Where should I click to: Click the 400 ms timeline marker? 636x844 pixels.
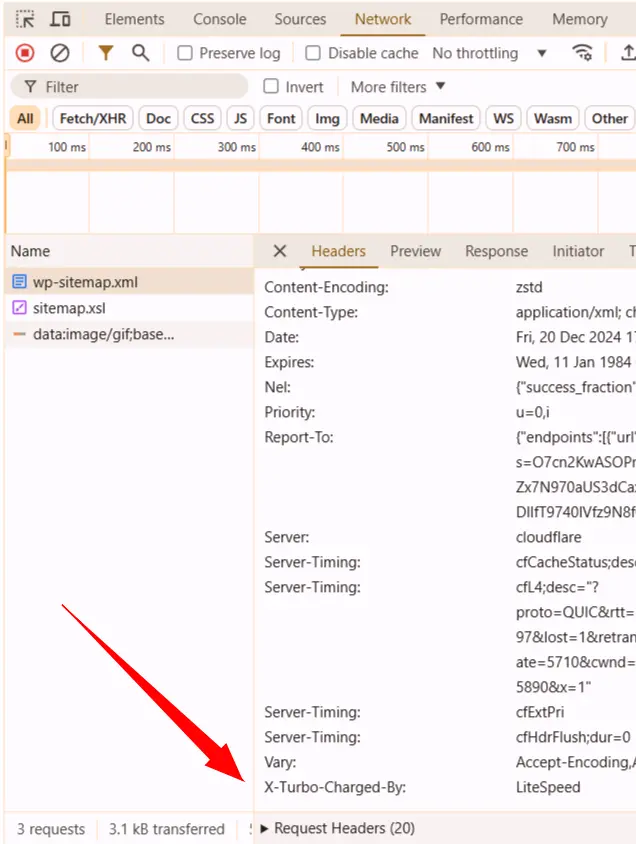320,147
